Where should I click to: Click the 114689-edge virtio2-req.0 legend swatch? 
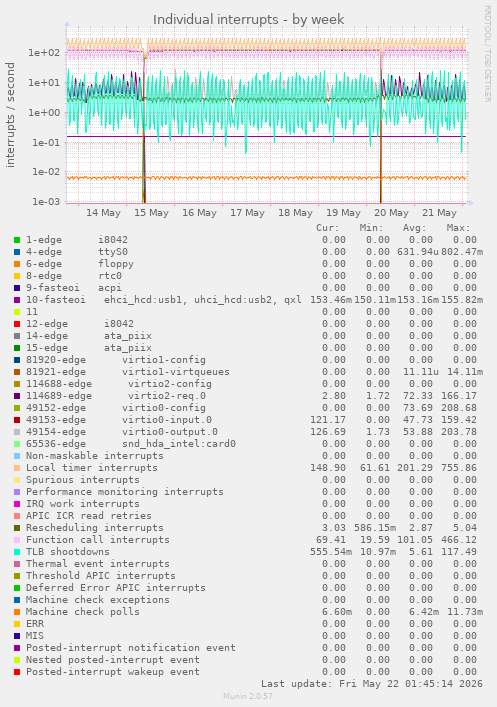pyautogui.click(x=17, y=396)
